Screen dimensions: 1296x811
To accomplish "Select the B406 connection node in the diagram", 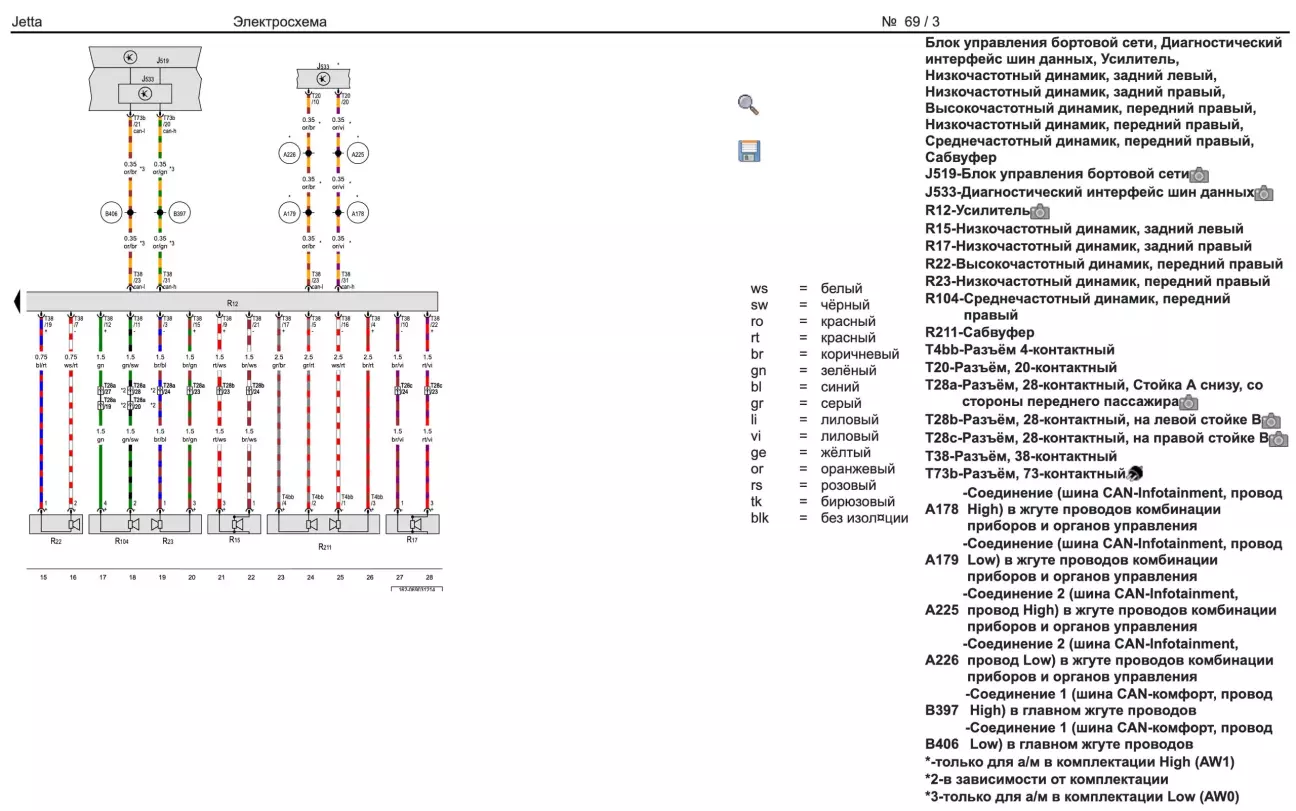I will 111,213.
